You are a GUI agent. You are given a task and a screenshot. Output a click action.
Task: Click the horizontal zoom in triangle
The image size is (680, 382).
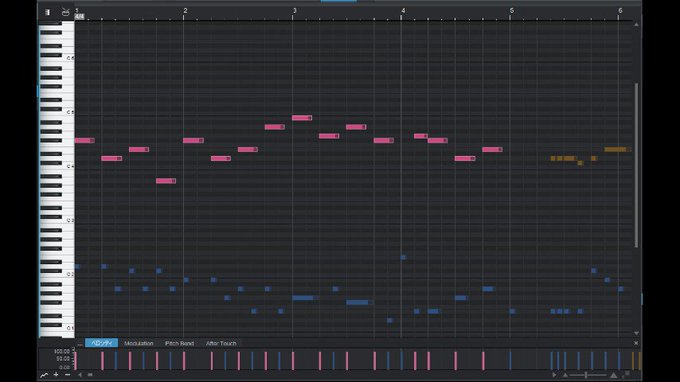pos(613,375)
